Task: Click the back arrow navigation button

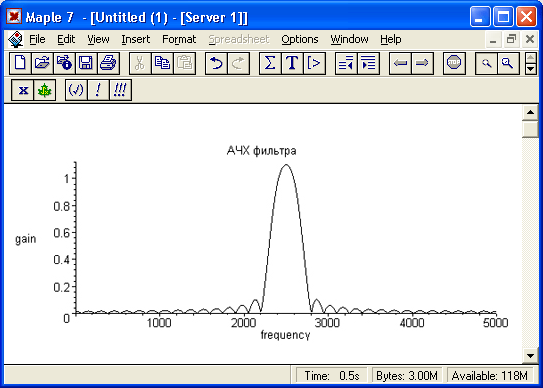Action: [x=400, y=63]
